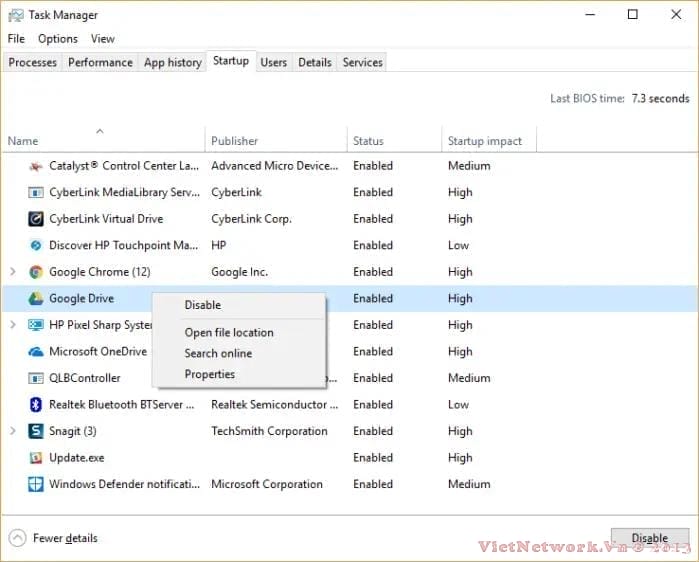The height and width of the screenshot is (562, 699).
Task: Click the Google Chrome icon
Action: click(x=36, y=272)
